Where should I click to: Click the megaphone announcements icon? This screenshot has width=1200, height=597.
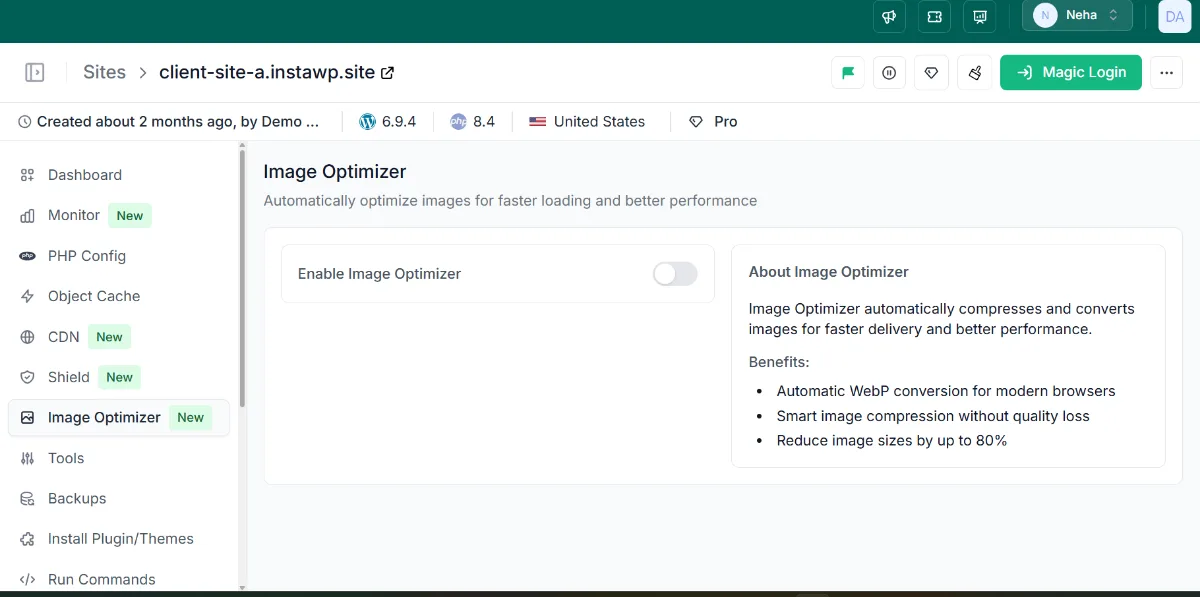[889, 16]
